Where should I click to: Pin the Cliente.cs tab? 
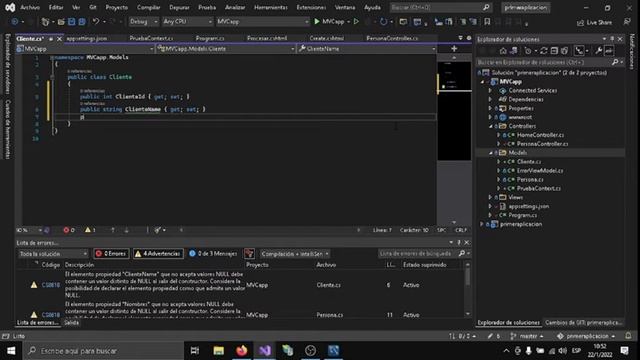coord(51,39)
